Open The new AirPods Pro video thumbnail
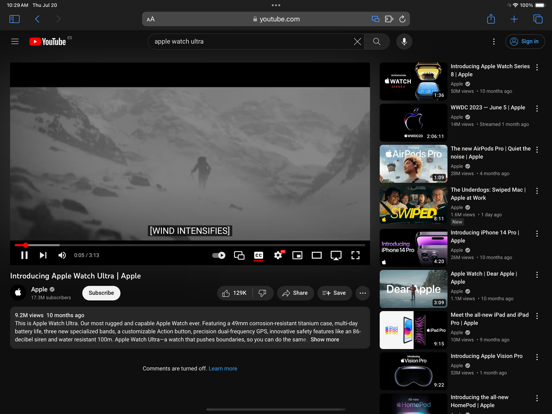This screenshot has width=552, height=414. 413,164
